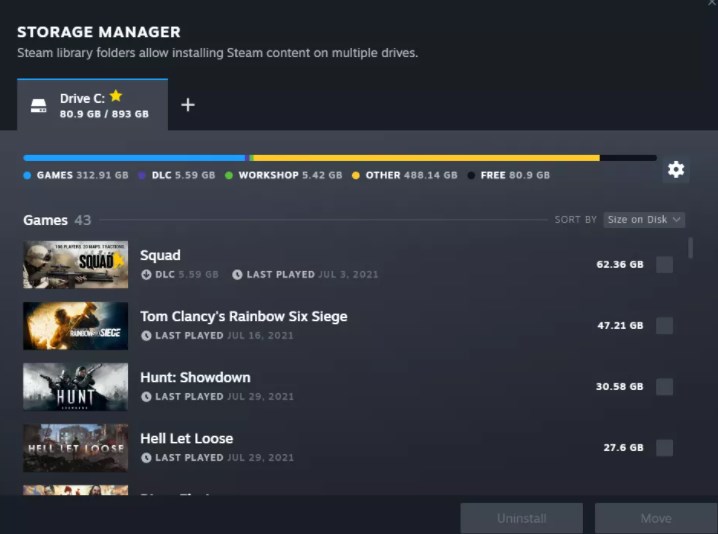The height and width of the screenshot is (534, 718).
Task: Click the 62.36 GB size value
Action: click(620, 265)
